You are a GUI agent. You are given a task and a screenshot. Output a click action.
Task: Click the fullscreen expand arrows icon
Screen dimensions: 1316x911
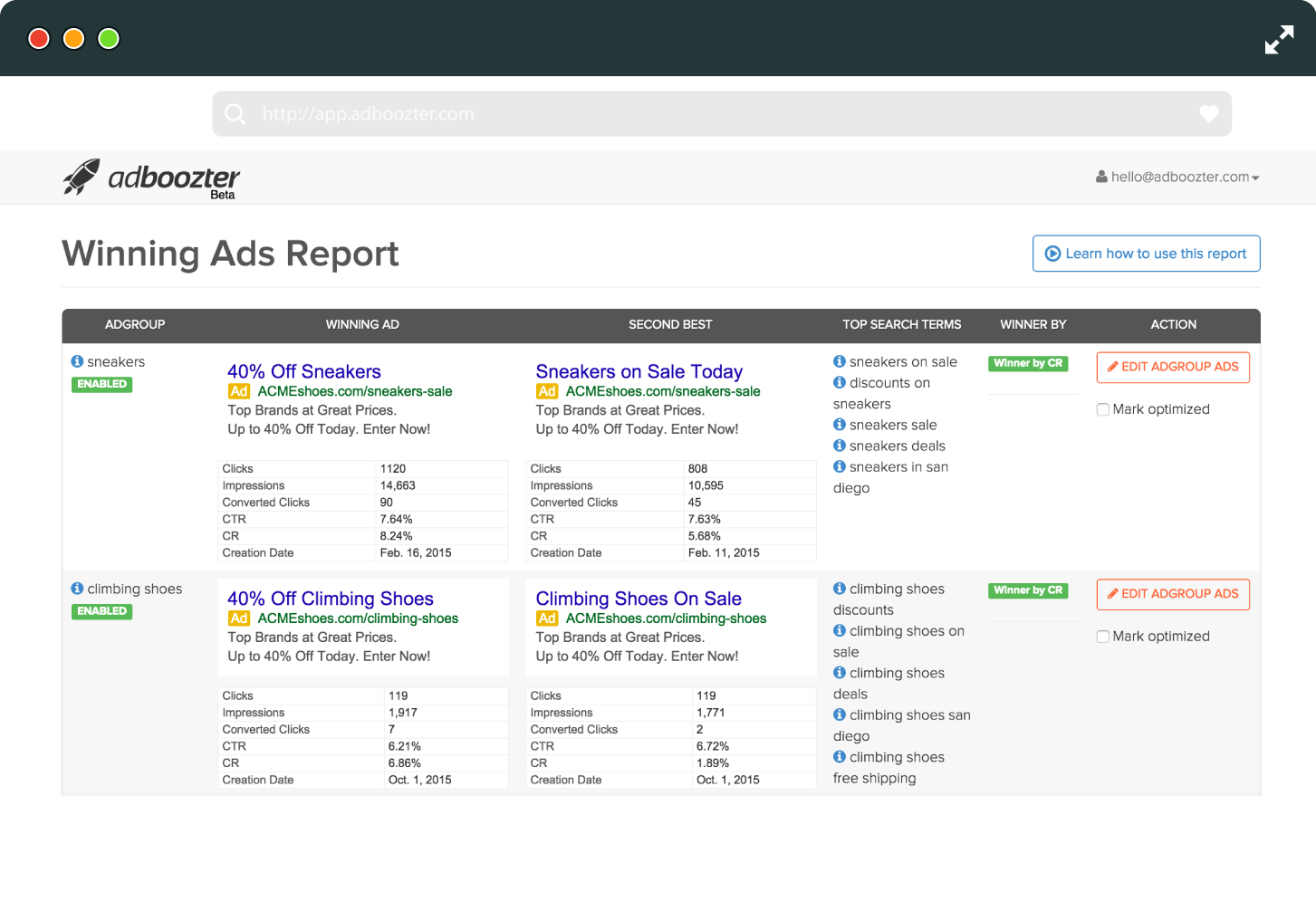[x=1279, y=39]
